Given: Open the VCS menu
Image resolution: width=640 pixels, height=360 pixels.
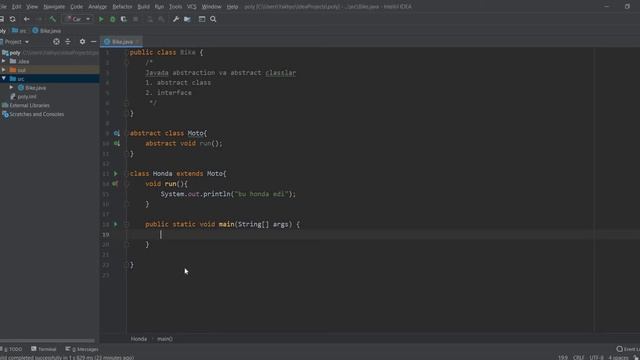Looking at the screenshot, I should point(191,7).
